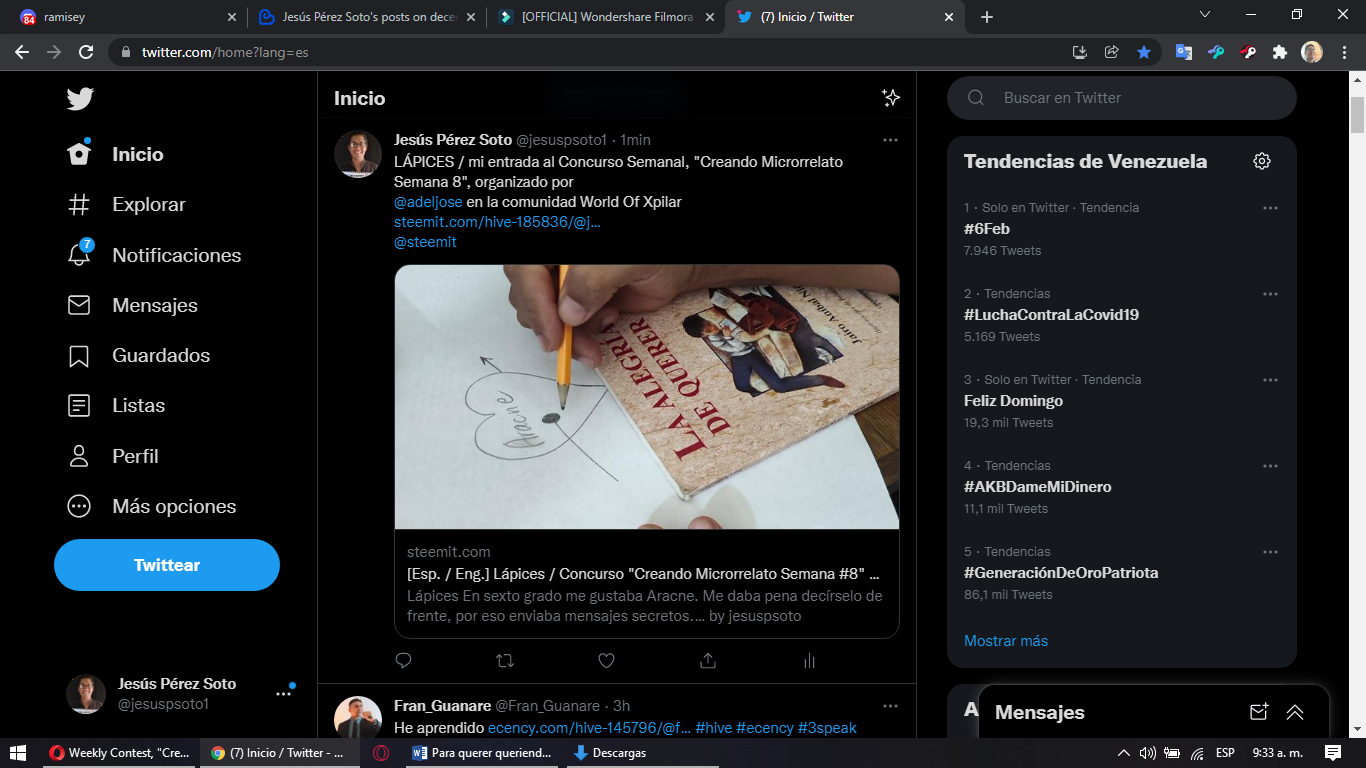Click the Buscar en Twitter search field
The width and height of the screenshot is (1366, 768).
(x=1122, y=98)
